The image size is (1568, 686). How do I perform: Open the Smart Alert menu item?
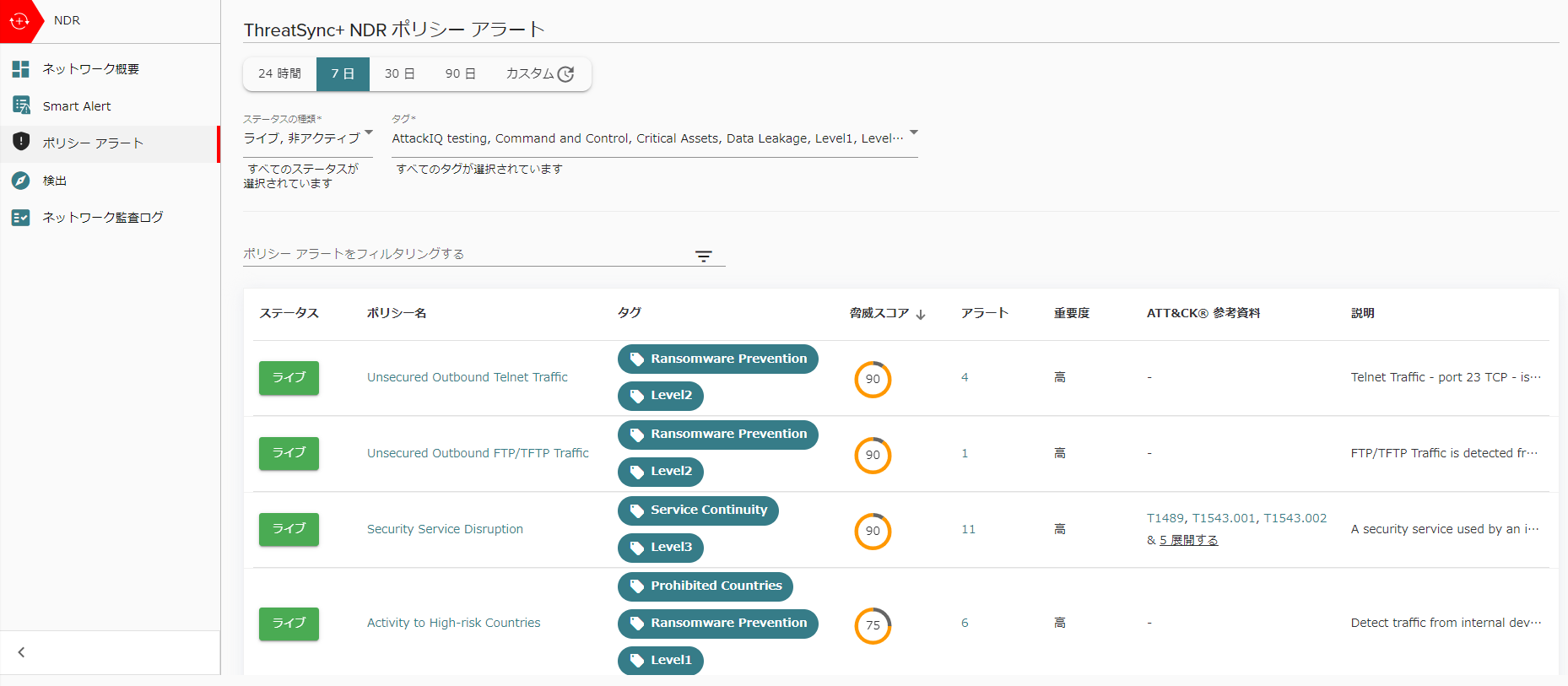click(x=110, y=106)
